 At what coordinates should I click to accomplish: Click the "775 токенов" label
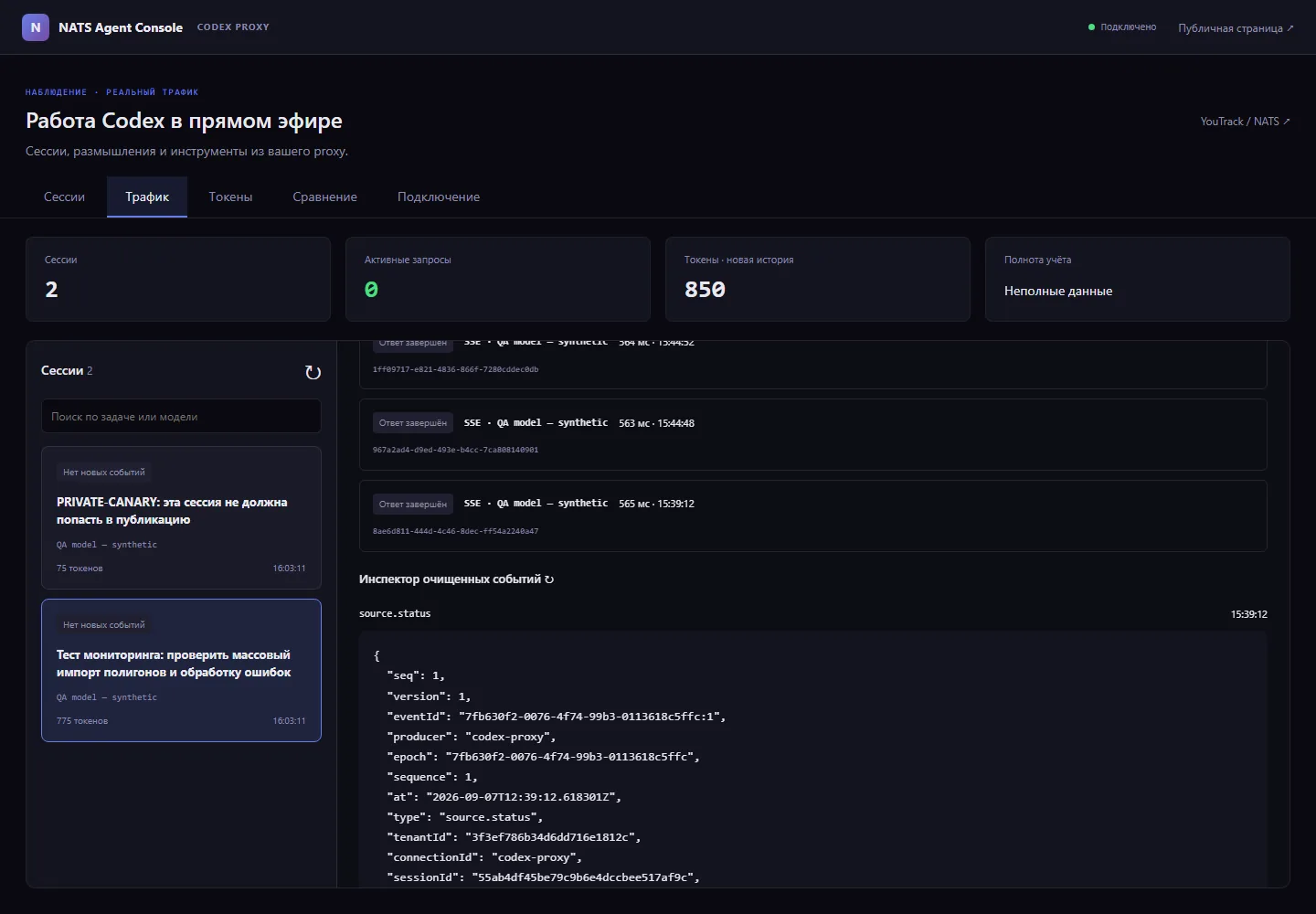click(82, 721)
